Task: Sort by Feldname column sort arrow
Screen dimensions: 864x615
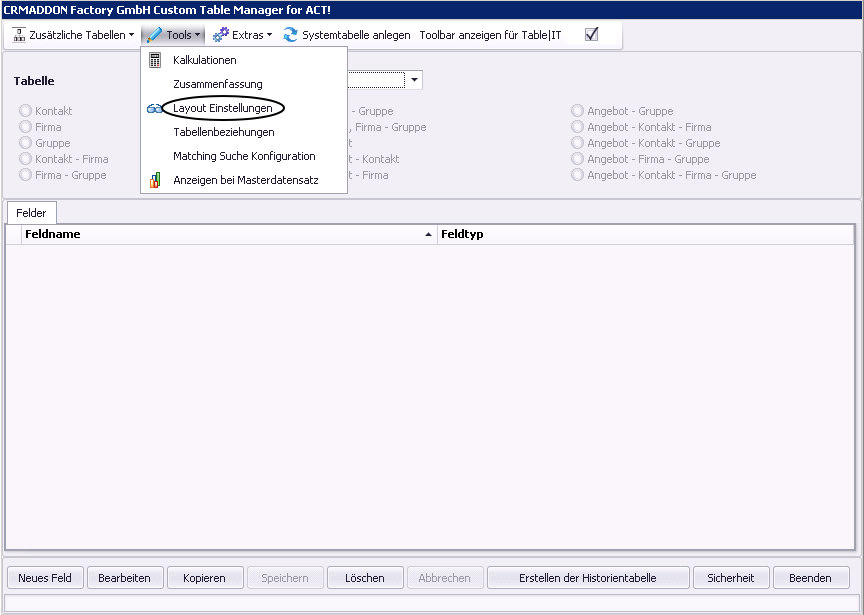Action: (428, 234)
